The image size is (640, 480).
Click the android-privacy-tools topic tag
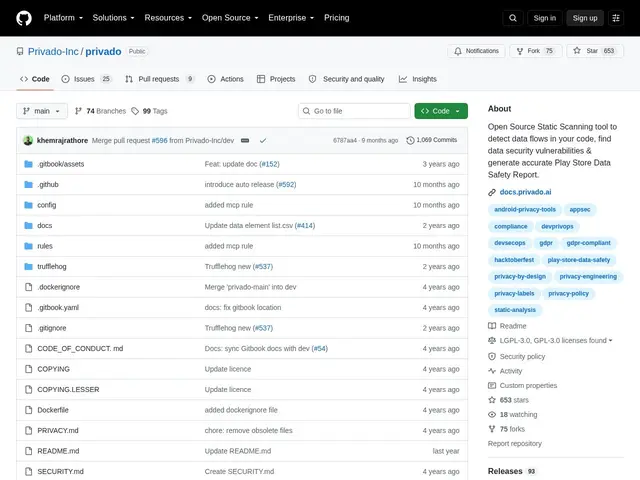(525, 209)
